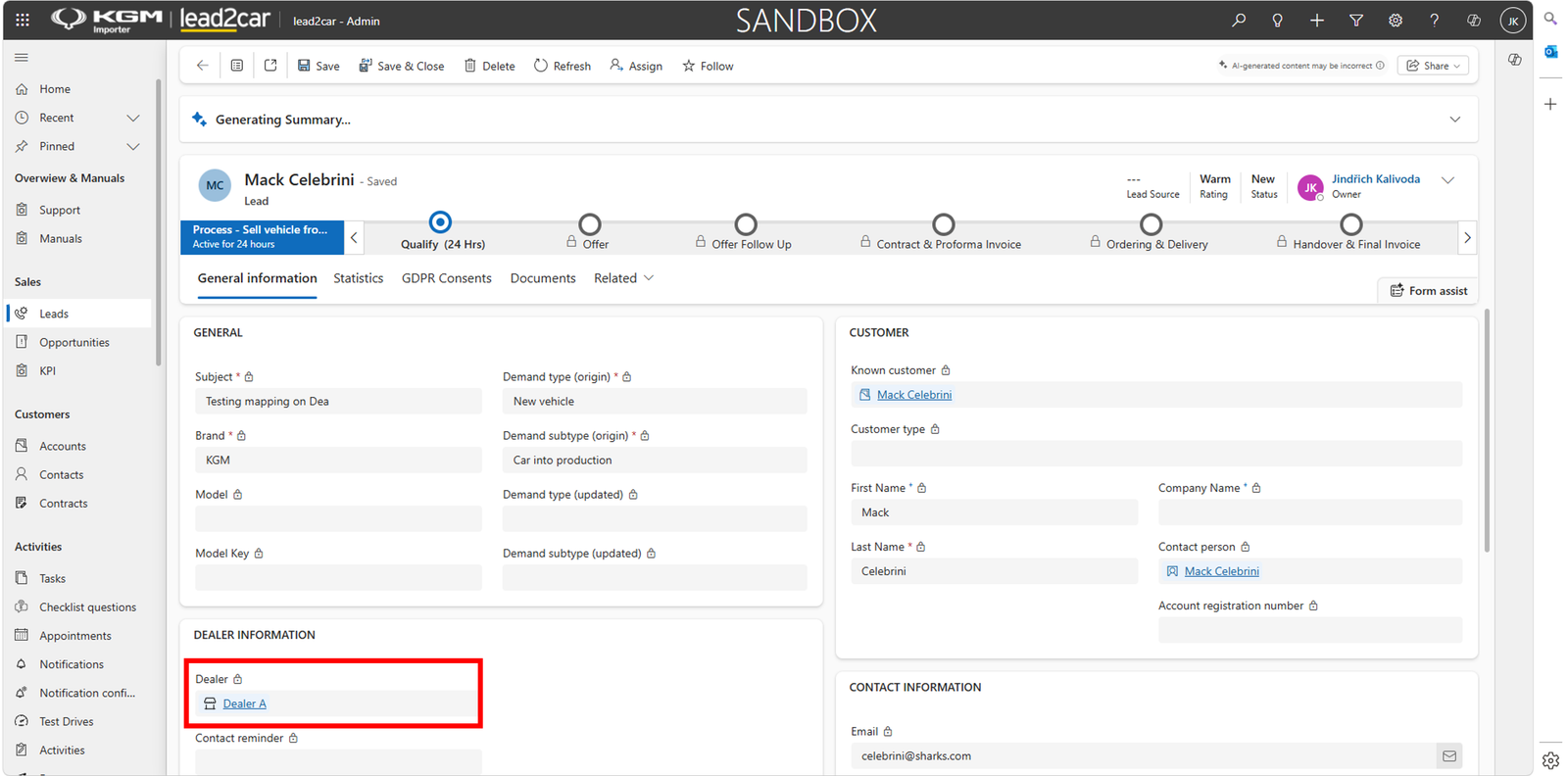Click the Subject input field
Image resolution: width=1568 pixels, height=776 pixels.
(338, 402)
